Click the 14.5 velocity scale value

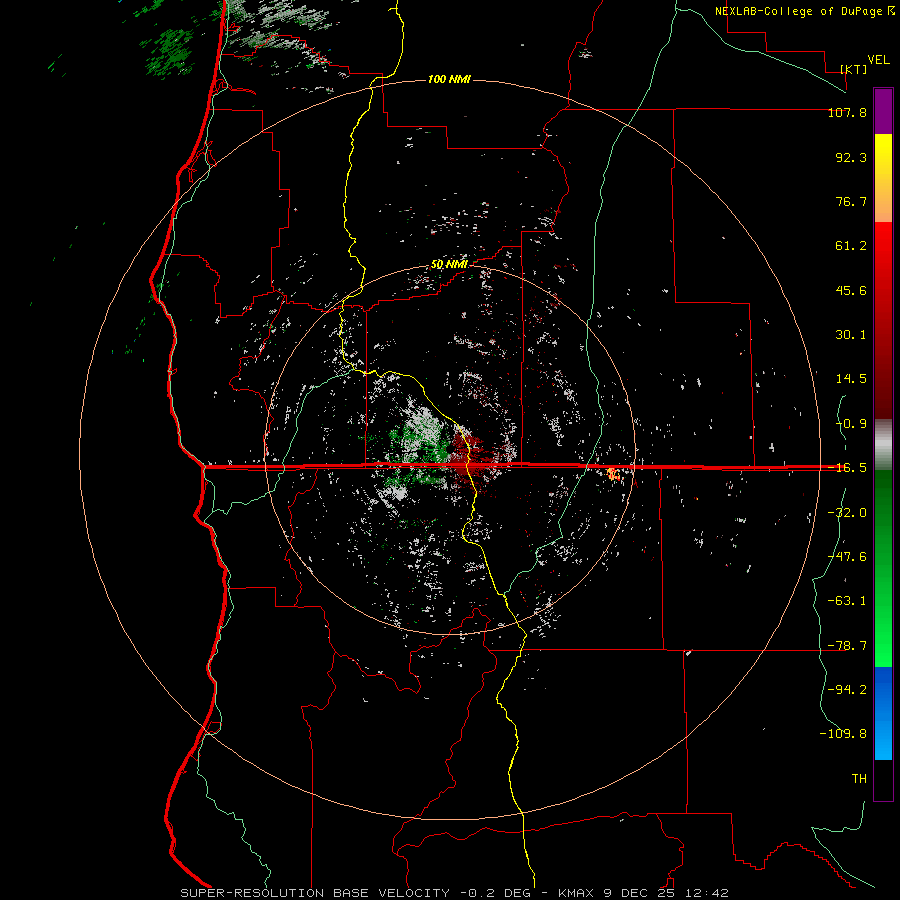pyautogui.click(x=851, y=379)
